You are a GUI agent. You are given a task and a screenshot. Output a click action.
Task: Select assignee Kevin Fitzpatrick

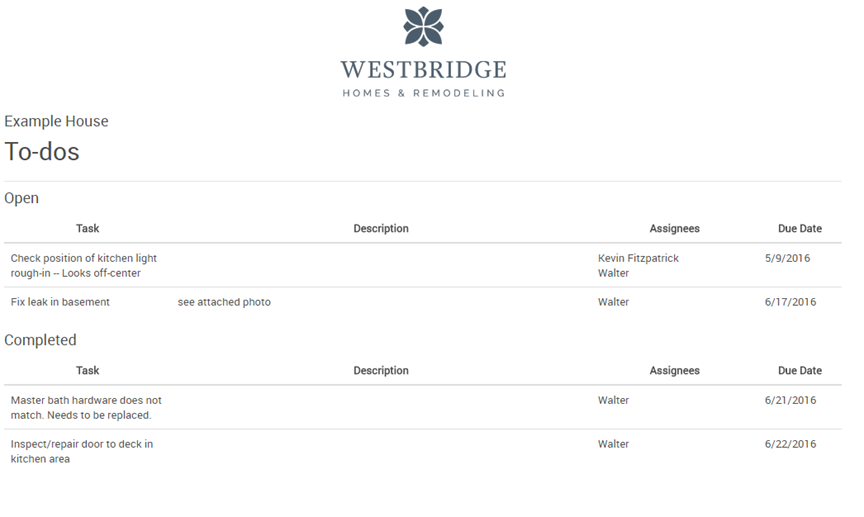pyautogui.click(x=638, y=258)
